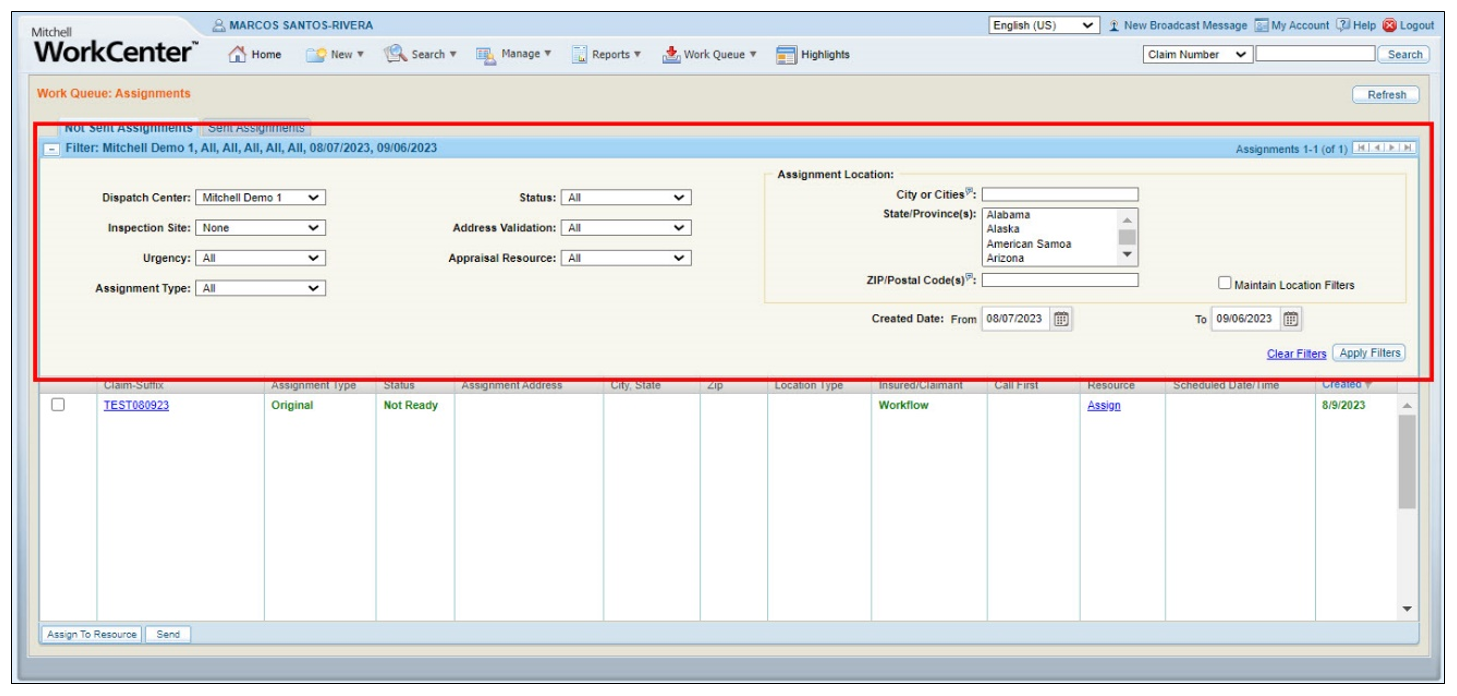Log out of WorkCenter

point(1408,25)
